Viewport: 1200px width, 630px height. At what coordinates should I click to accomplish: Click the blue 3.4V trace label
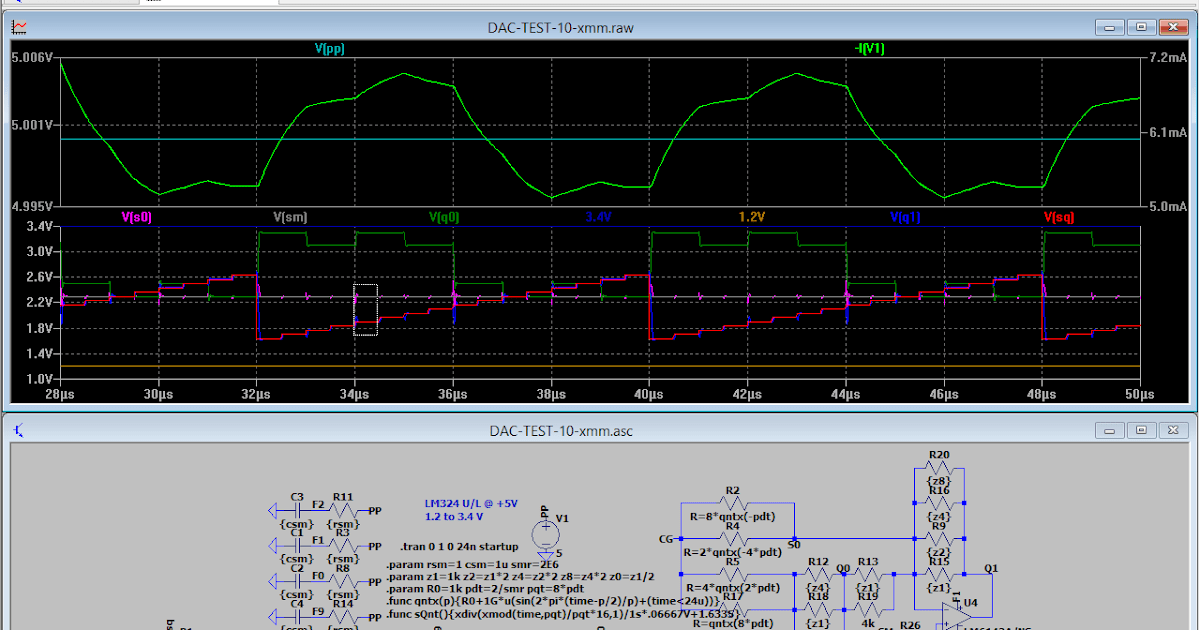(x=597, y=215)
